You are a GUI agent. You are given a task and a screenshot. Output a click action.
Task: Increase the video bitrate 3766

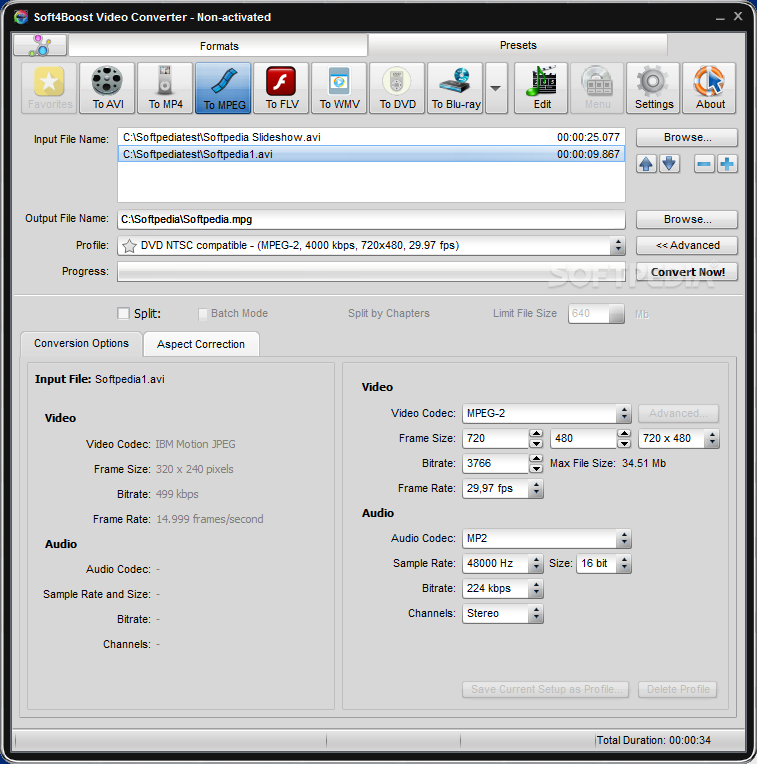536,458
